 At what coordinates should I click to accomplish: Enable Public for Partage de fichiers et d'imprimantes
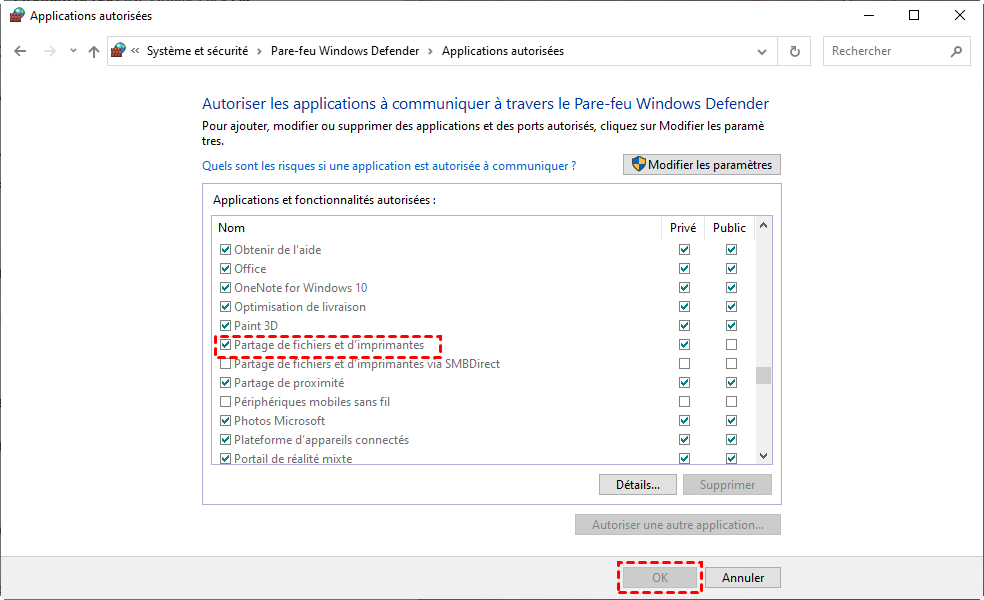tap(731, 345)
